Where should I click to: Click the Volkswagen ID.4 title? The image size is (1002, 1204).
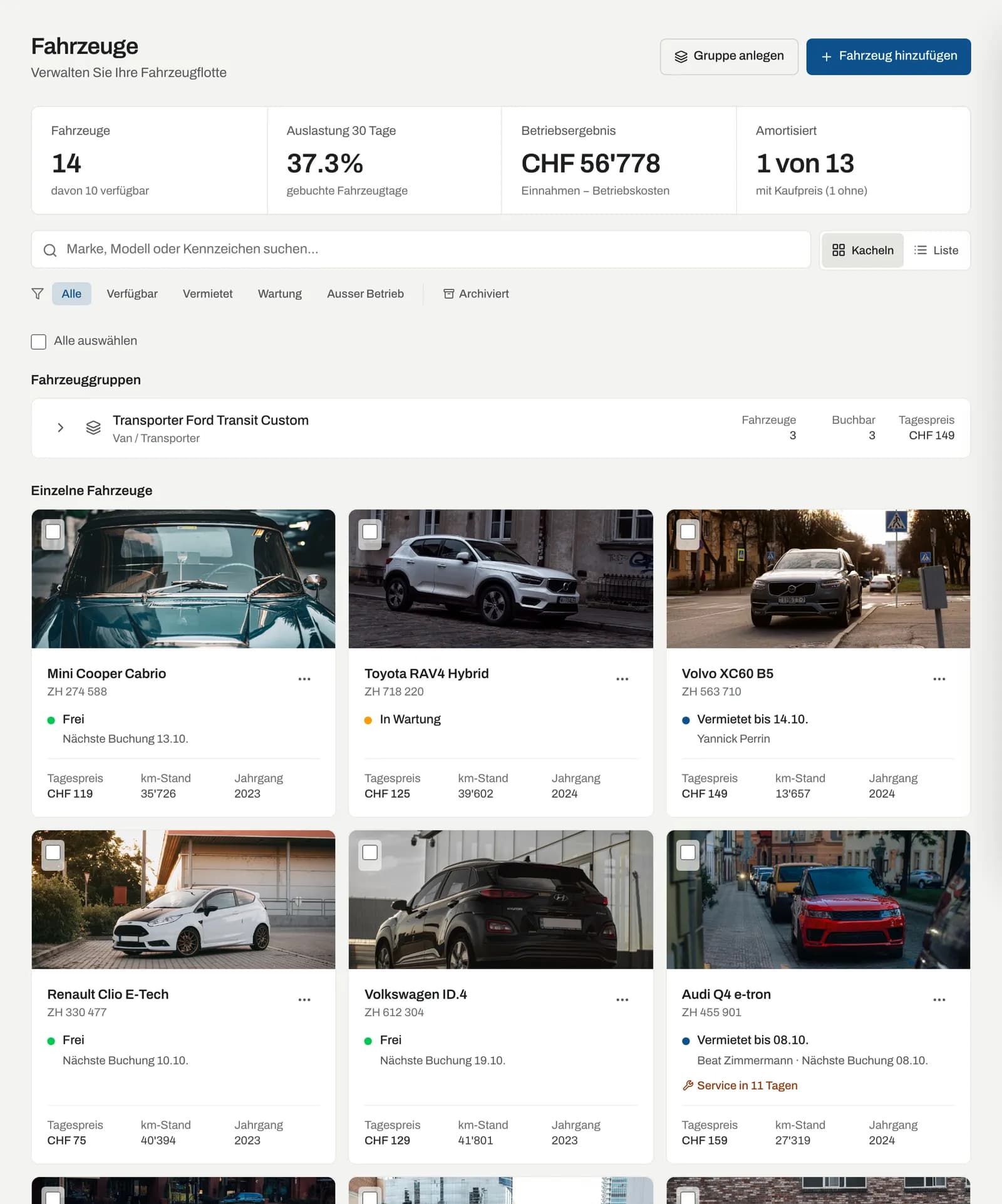click(x=416, y=994)
